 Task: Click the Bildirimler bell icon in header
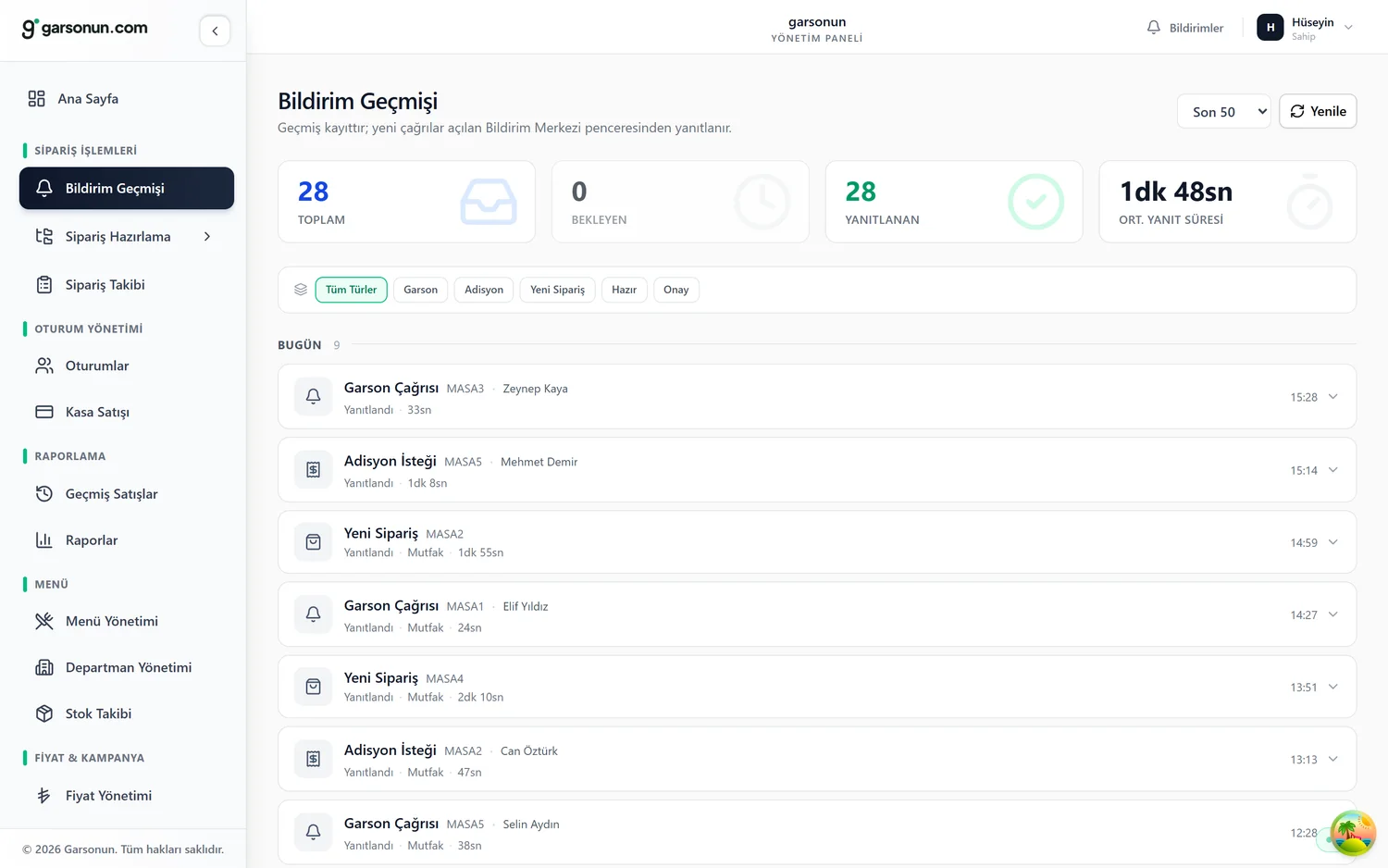[x=1153, y=28]
